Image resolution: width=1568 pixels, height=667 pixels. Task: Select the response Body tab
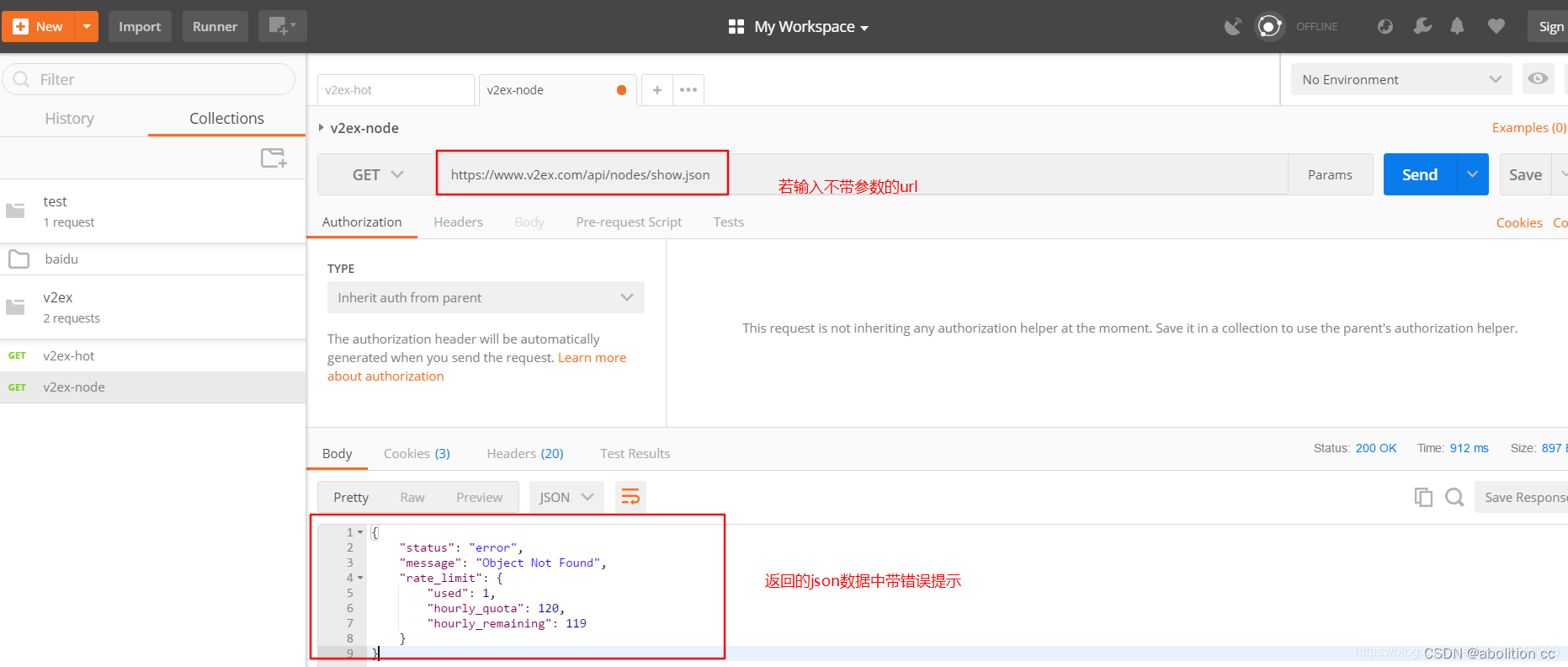click(x=338, y=453)
